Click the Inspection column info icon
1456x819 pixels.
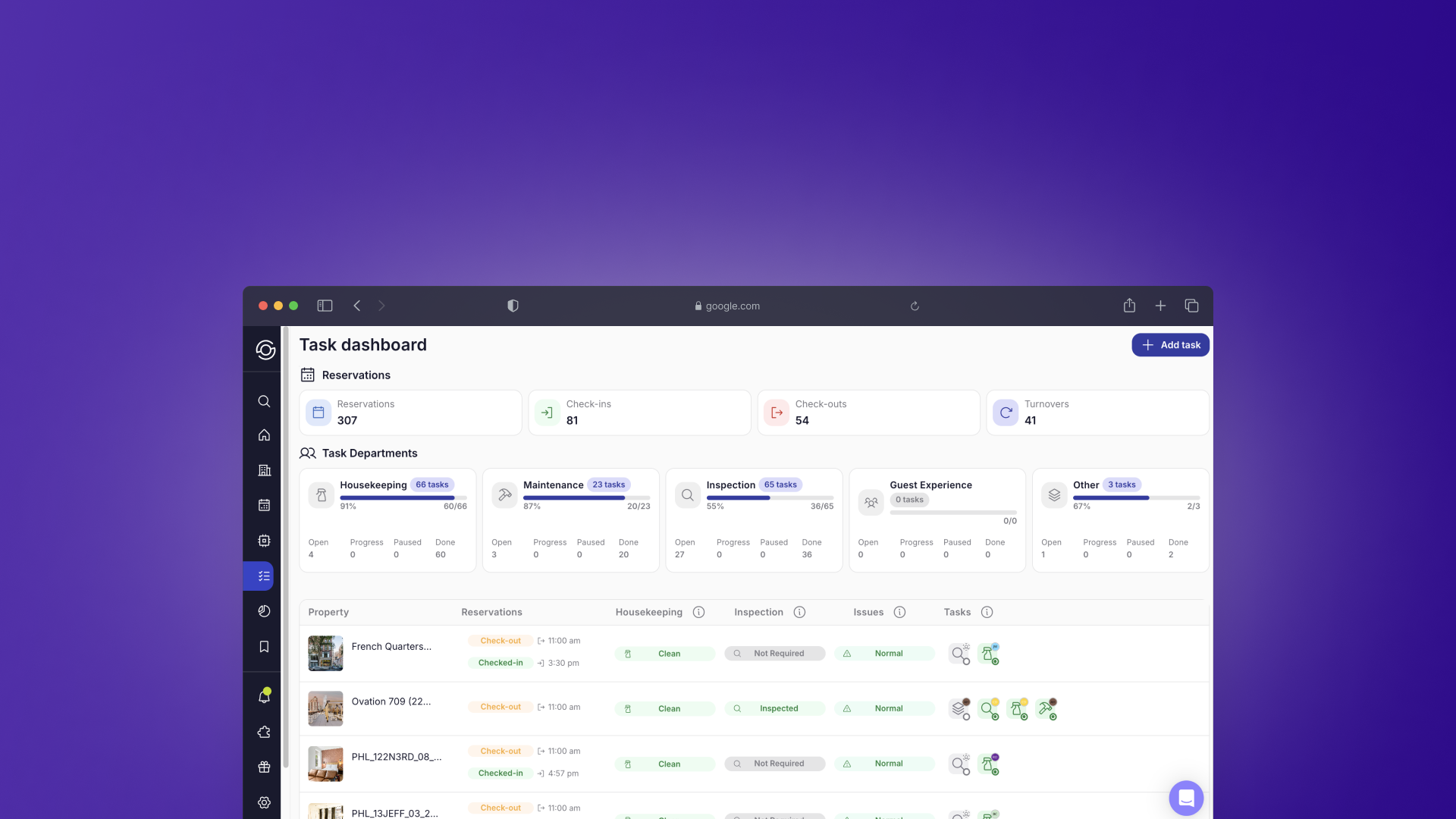pyautogui.click(x=799, y=612)
